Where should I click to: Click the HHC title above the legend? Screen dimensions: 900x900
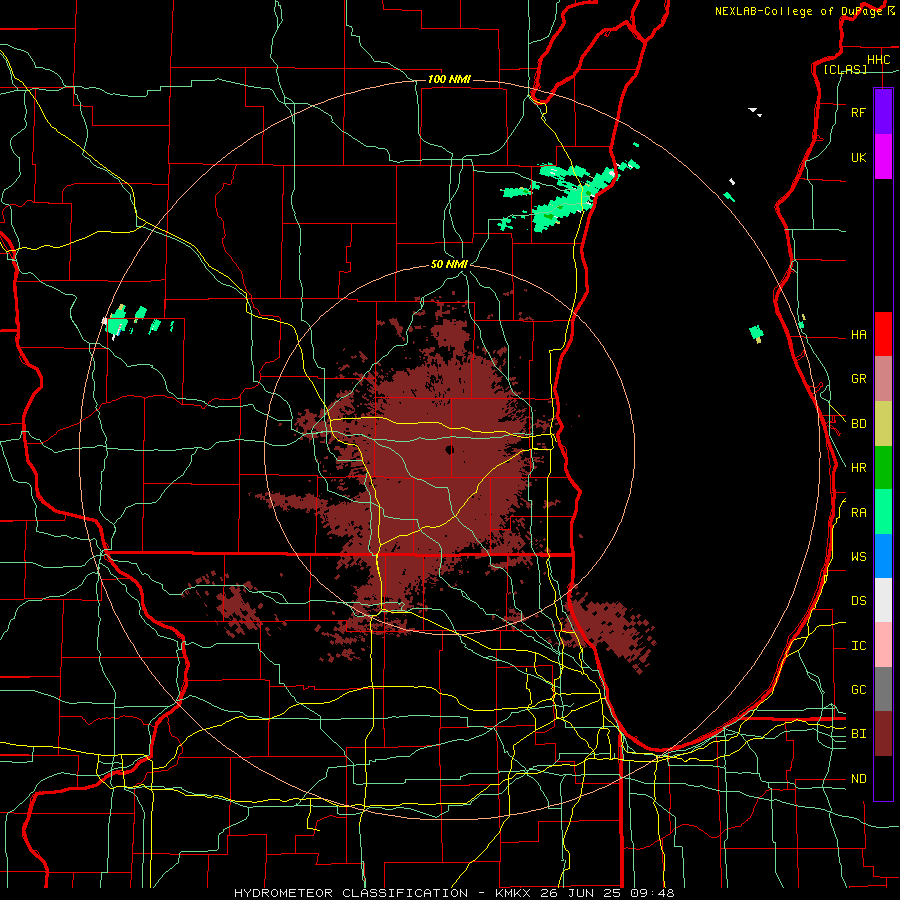878,59
